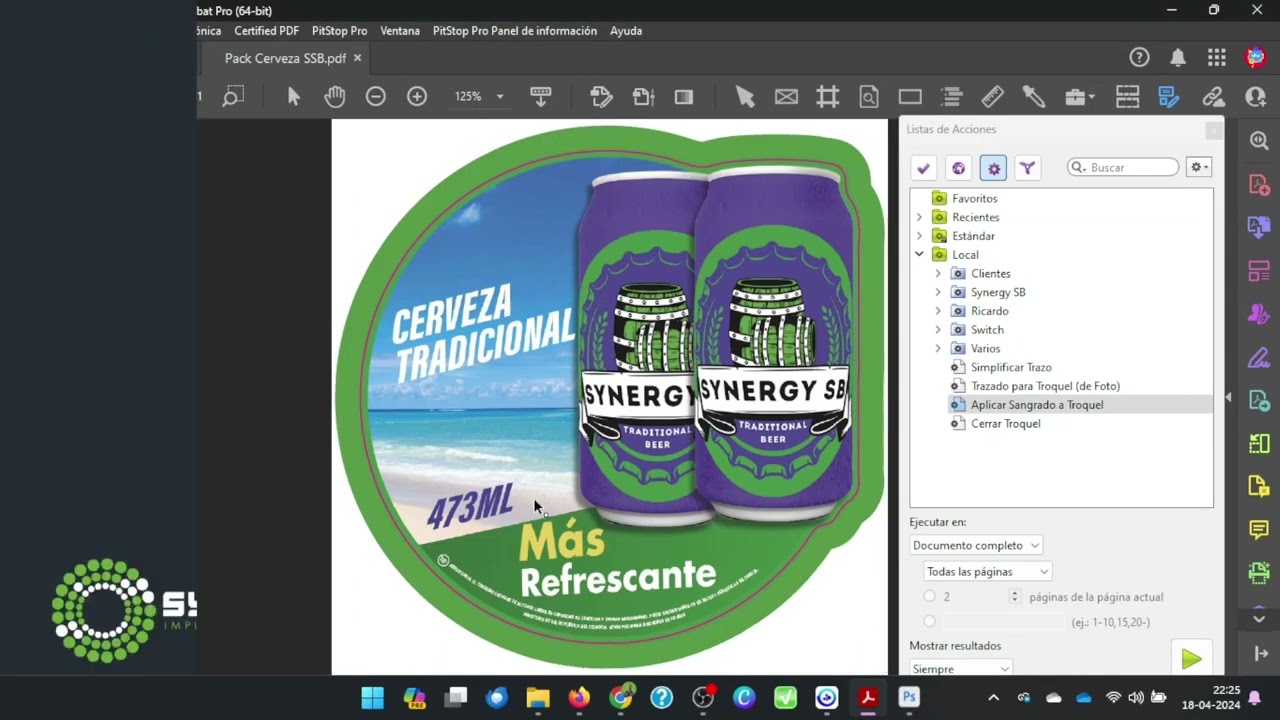Select the page-count radio button next to 2
Screen dimensions: 1280x720
tap(930, 596)
